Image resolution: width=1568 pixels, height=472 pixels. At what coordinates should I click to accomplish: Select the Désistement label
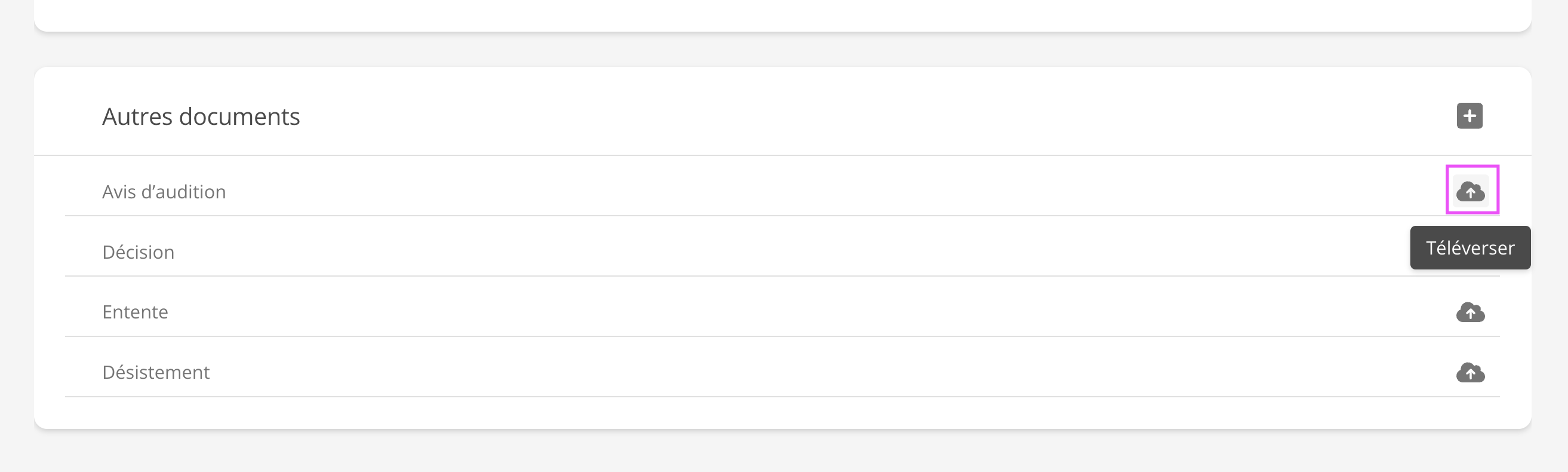click(156, 372)
